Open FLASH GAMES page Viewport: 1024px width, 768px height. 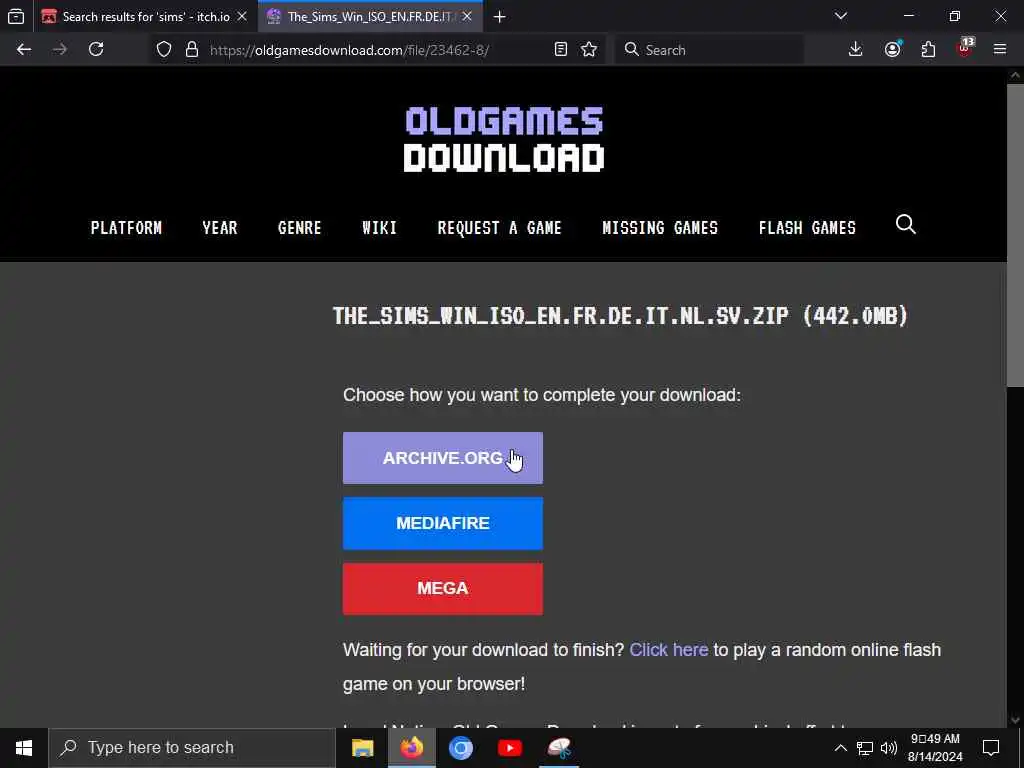[807, 228]
